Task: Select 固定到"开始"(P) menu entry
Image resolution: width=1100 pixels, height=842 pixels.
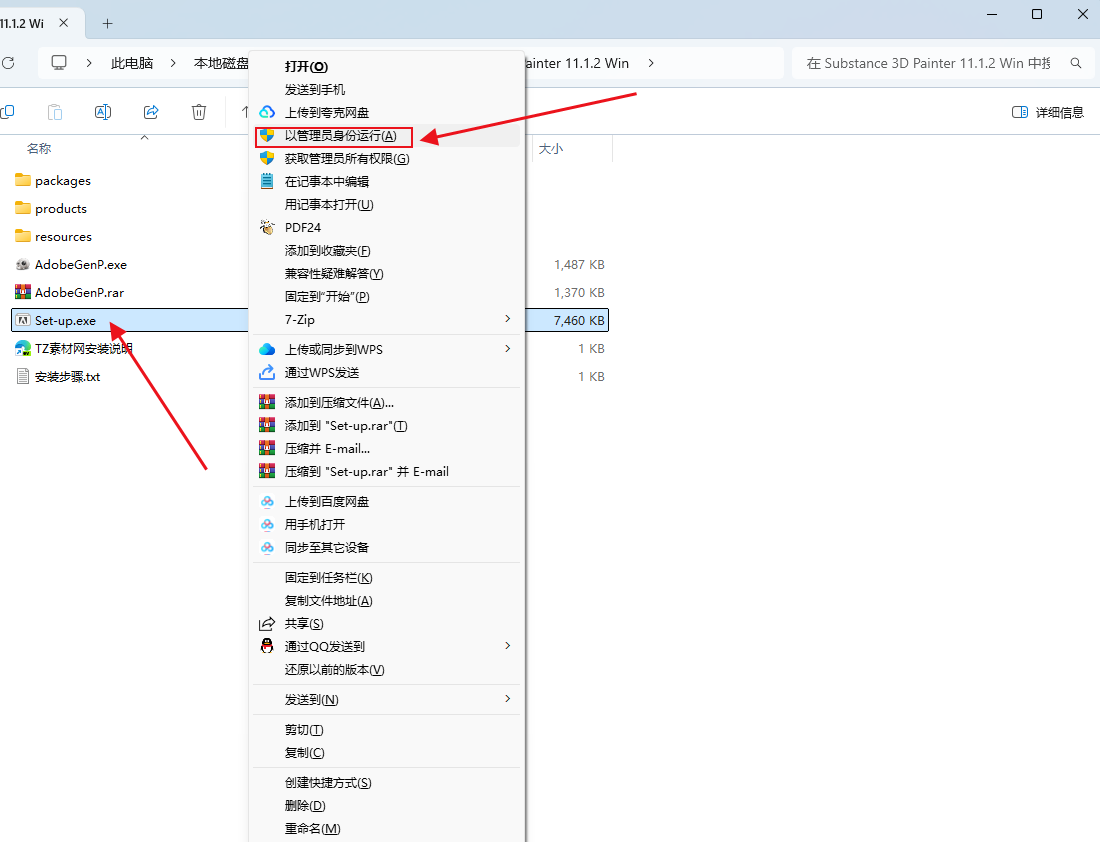Action: point(387,296)
